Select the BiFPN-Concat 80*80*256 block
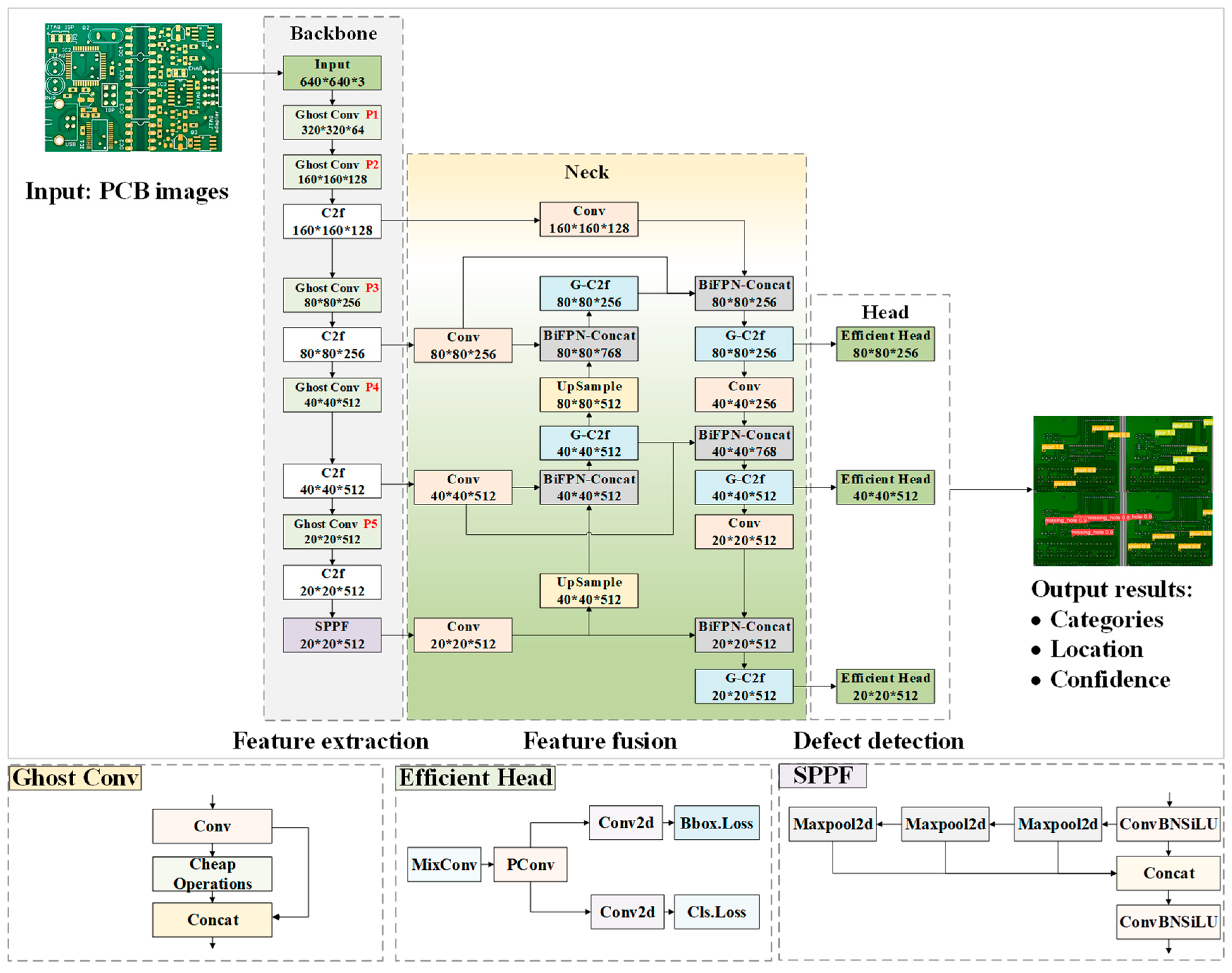 pyautogui.click(x=744, y=293)
